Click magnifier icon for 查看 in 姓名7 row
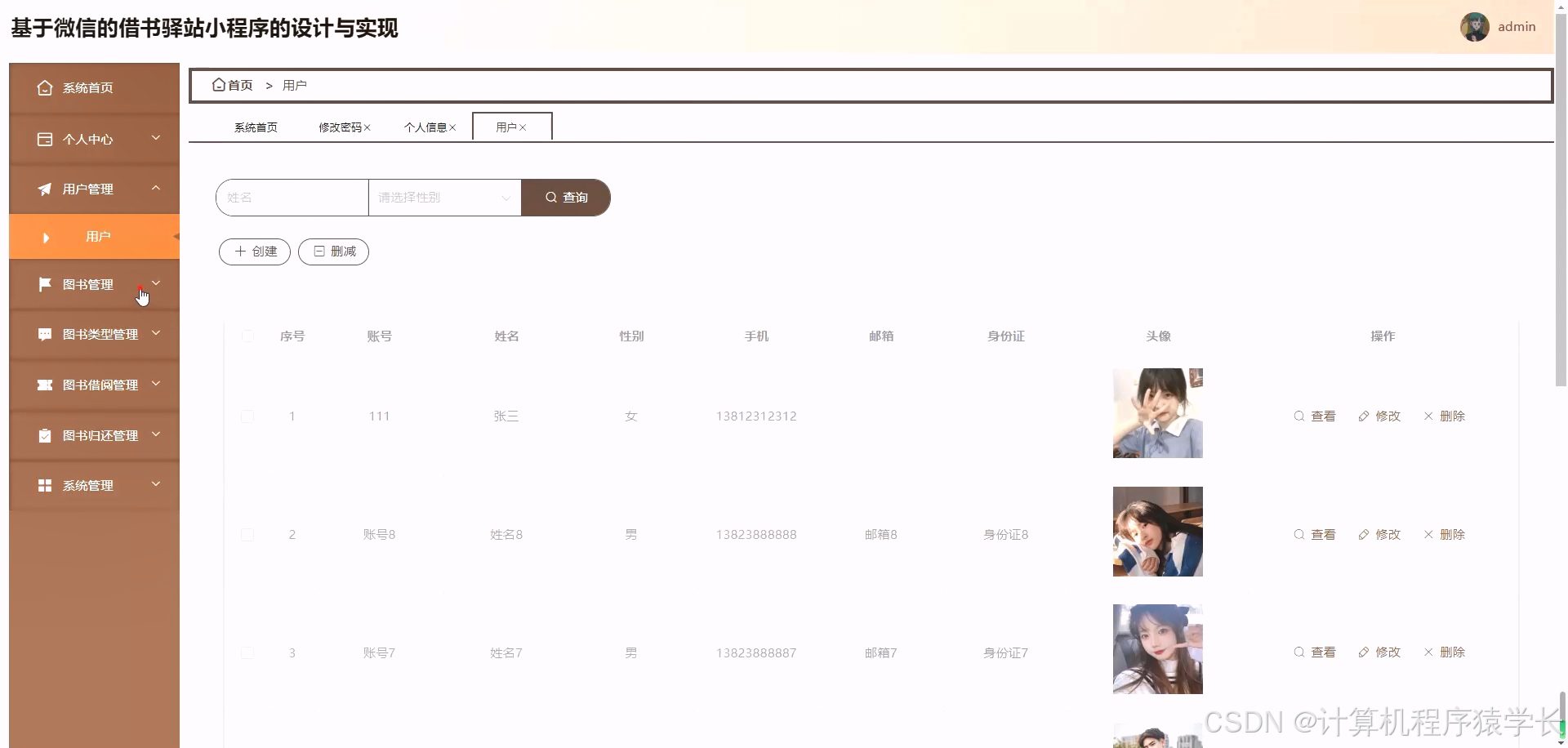This screenshot has width=1568, height=748. pos(1299,652)
